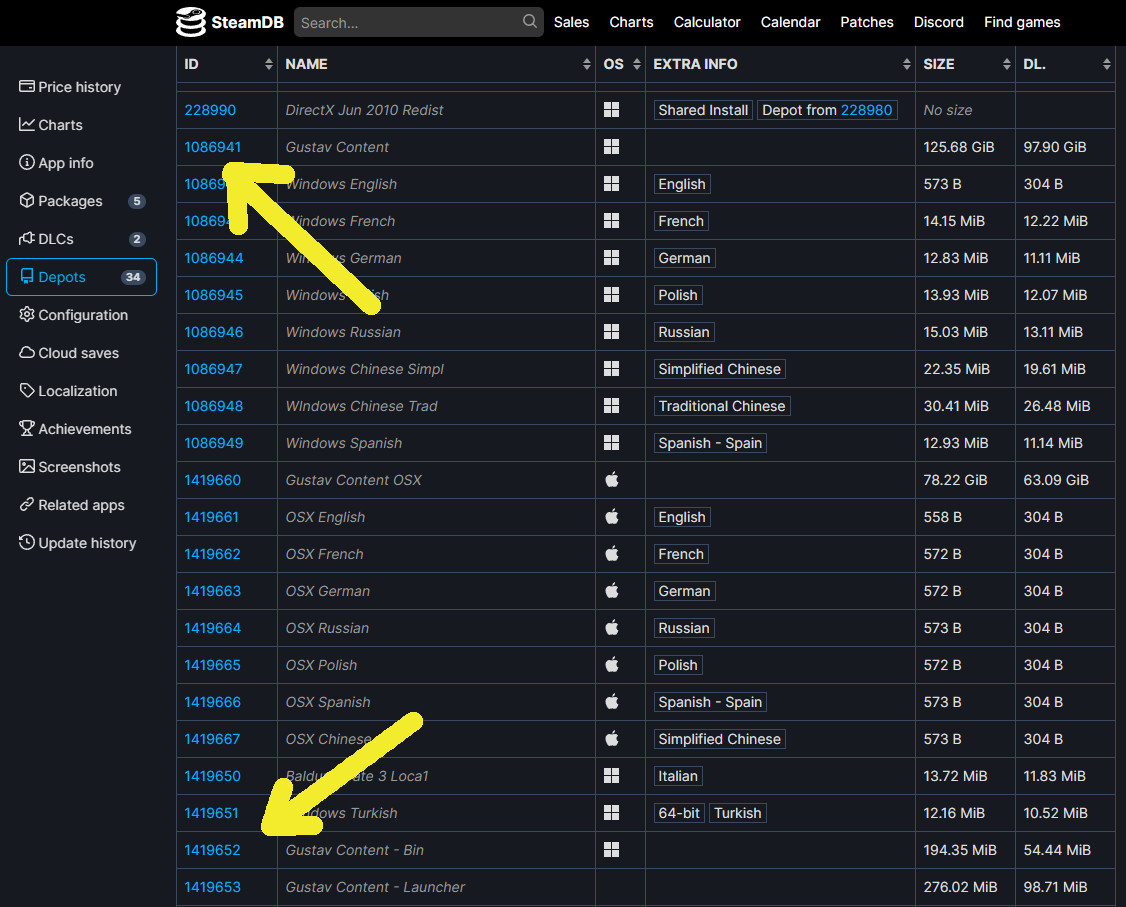Click Windows icon in Windows Russian row

[611, 332]
